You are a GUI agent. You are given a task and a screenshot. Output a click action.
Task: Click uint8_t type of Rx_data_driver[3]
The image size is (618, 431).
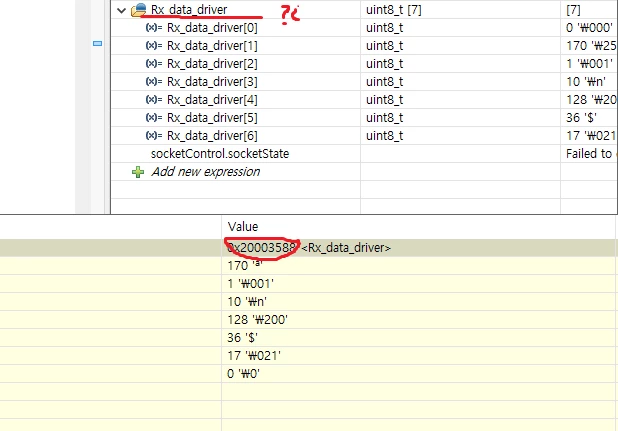click(x=385, y=82)
